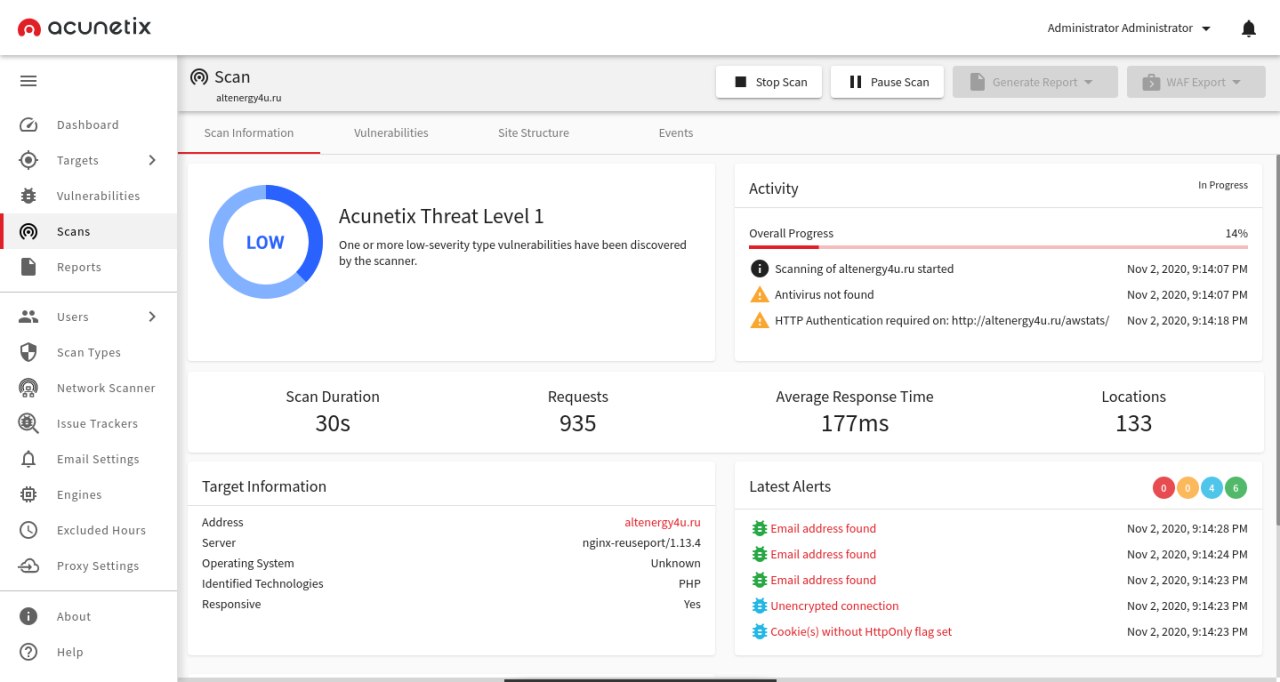1280x682 pixels.
Task: Open Email address found alert at 9:14:23 PM
Action: click(823, 580)
